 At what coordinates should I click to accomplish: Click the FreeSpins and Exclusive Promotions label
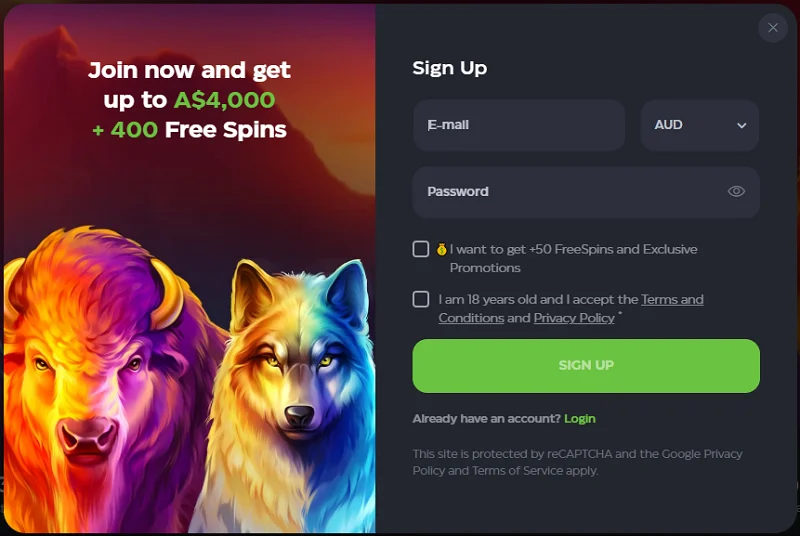(x=573, y=259)
